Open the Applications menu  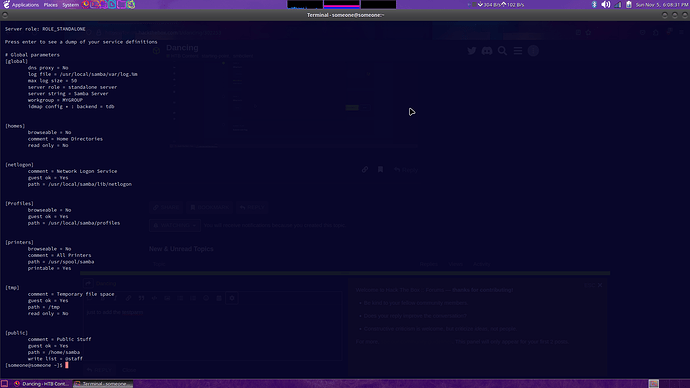25,5
